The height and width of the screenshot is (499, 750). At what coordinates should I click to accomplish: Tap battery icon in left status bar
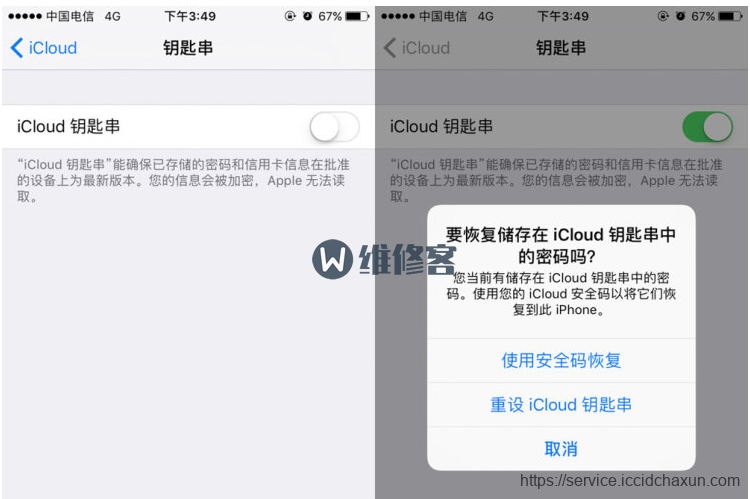(x=357, y=16)
